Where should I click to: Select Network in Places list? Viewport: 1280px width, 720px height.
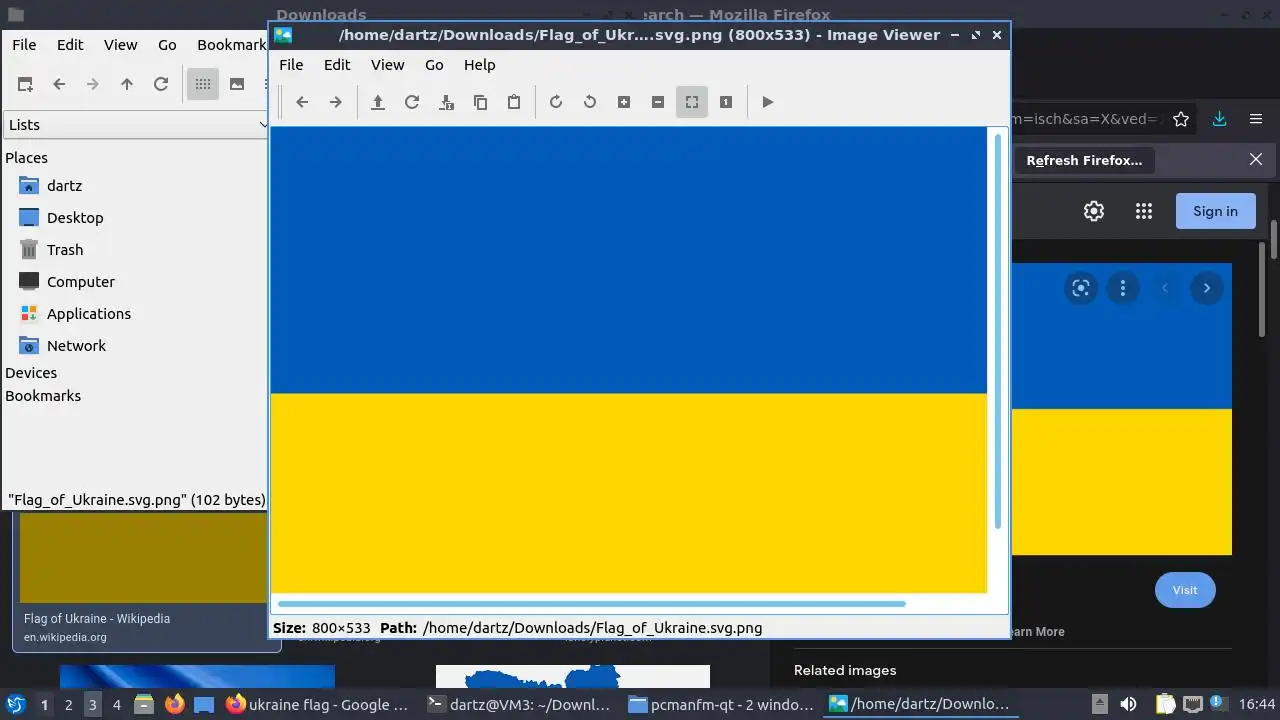point(76,345)
